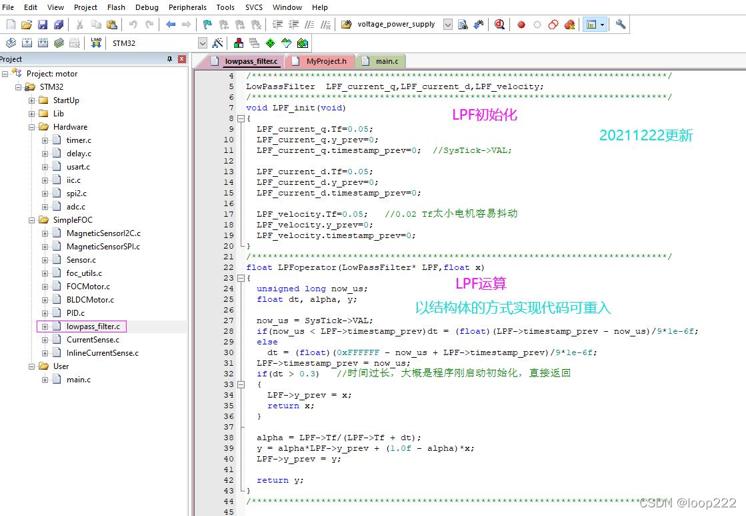The height and width of the screenshot is (516, 746).
Task: Build target files using the Build icon
Action: pyautogui.click(x=27, y=43)
